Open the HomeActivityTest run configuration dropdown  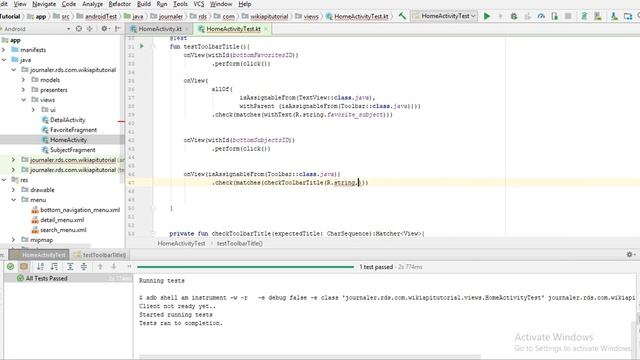point(444,16)
